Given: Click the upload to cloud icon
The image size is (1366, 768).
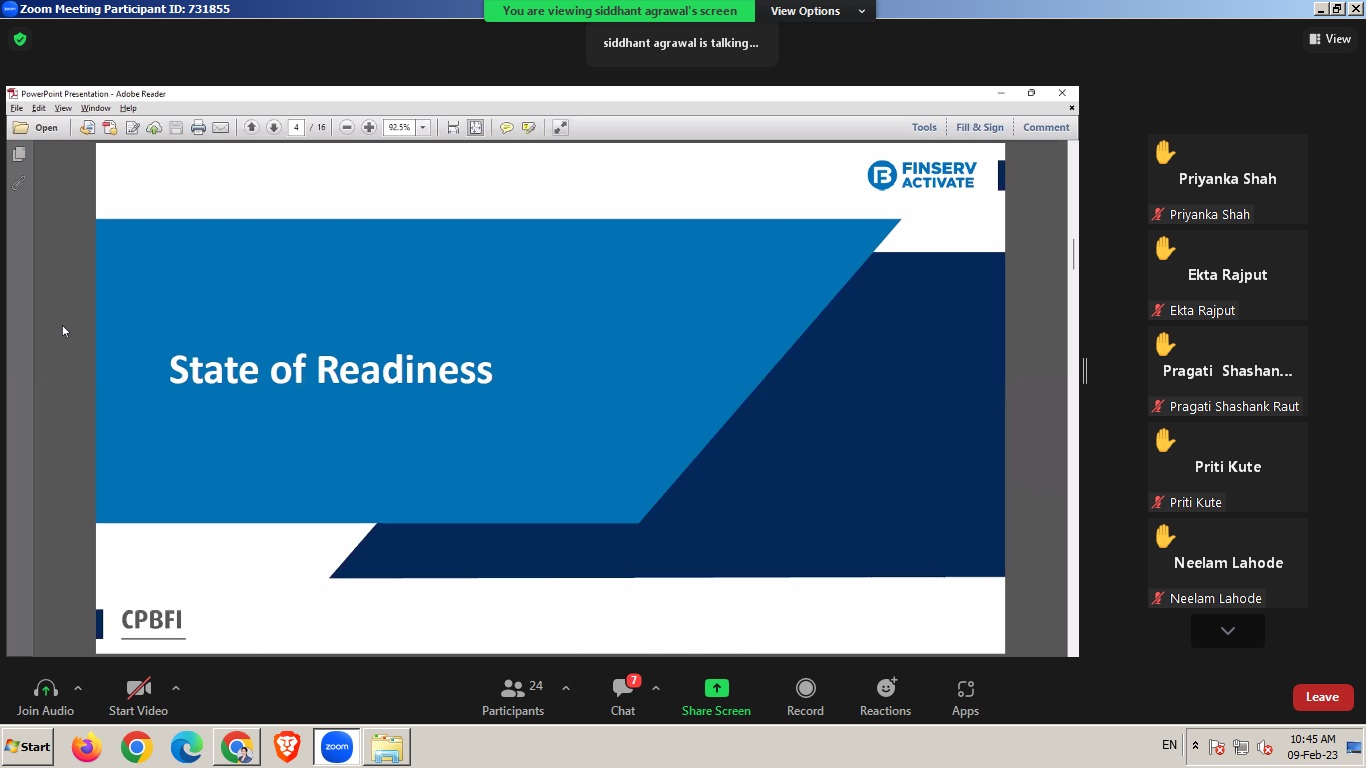Looking at the screenshot, I should click(x=154, y=128).
